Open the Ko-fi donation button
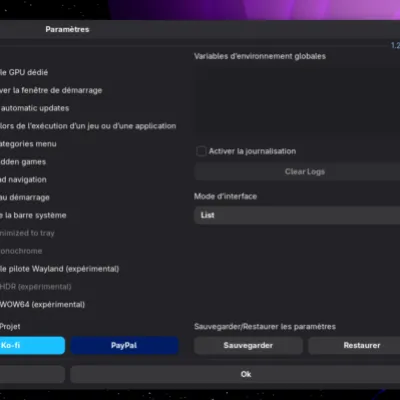 coord(32,345)
